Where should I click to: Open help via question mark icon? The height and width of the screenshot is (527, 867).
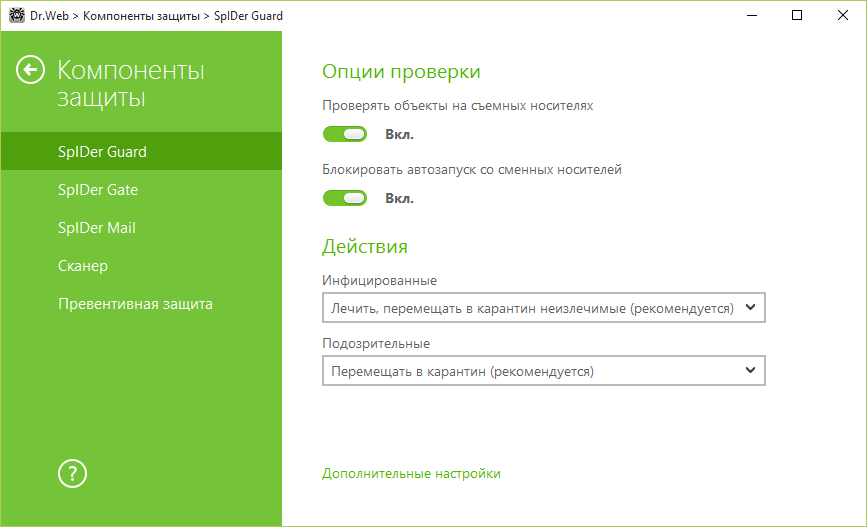pyautogui.click(x=72, y=473)
